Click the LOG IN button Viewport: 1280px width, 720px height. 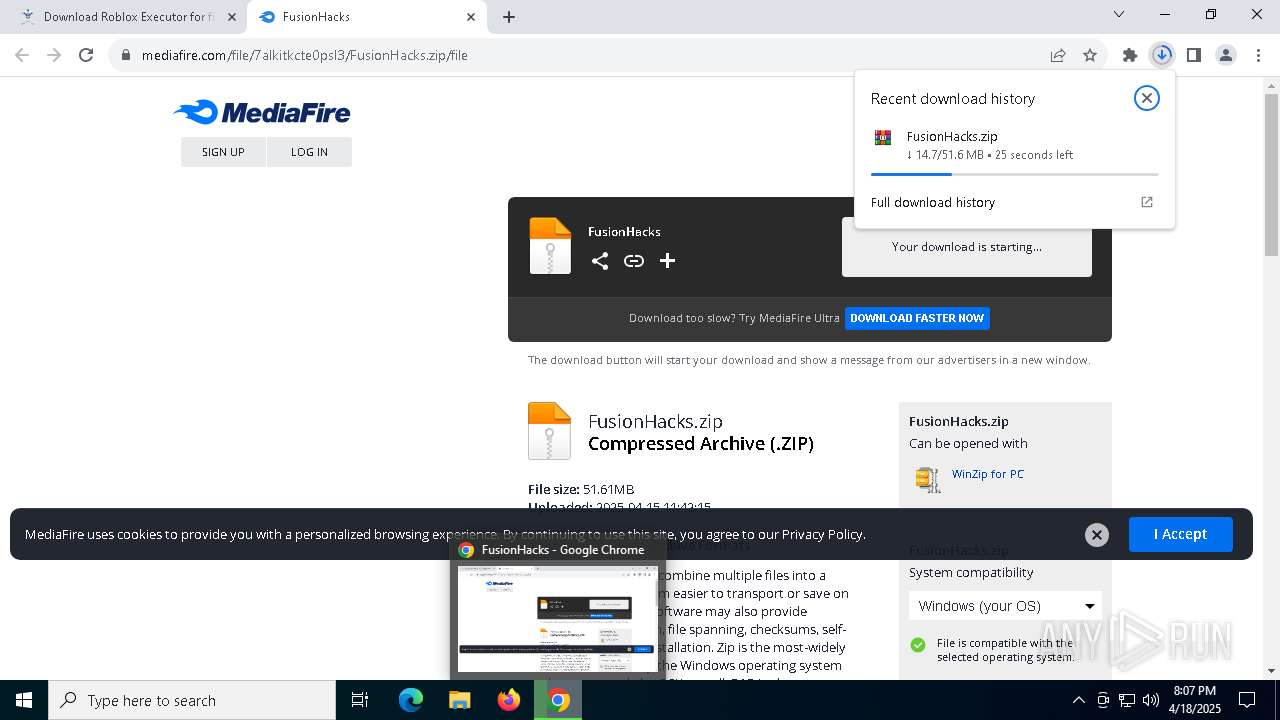309,152
